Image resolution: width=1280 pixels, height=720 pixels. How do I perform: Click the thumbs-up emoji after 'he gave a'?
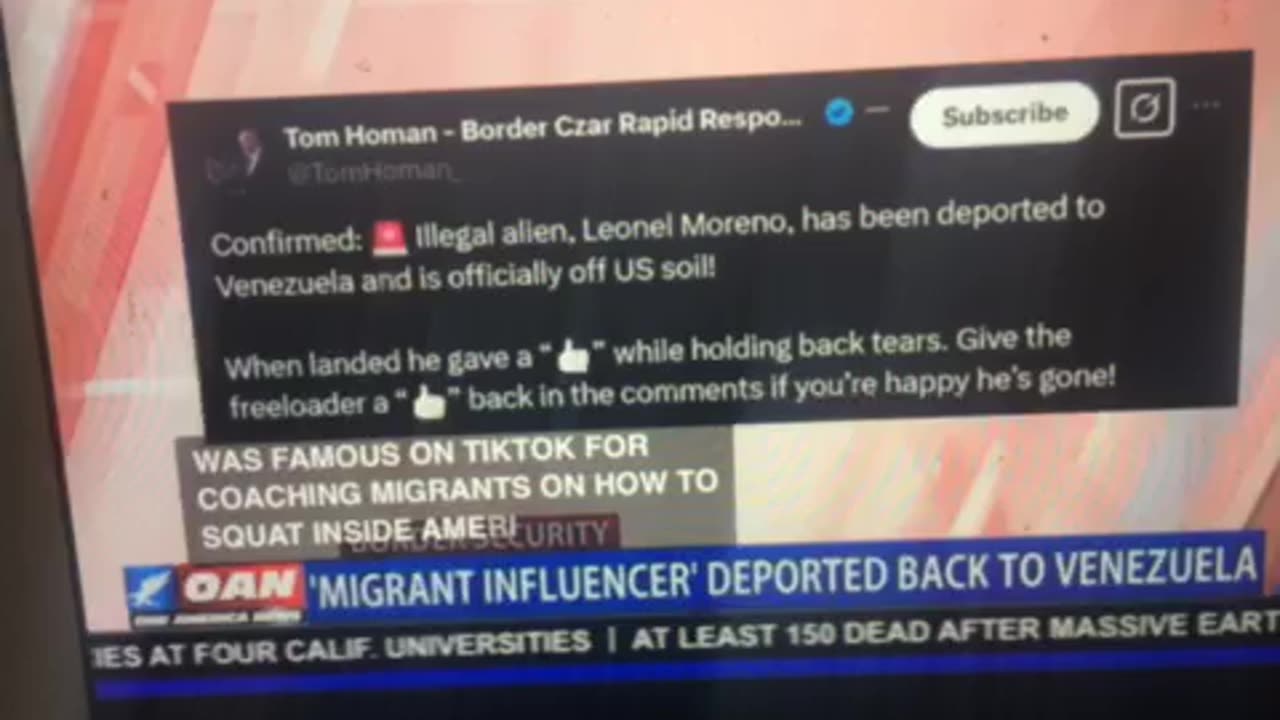click(573, 356)
